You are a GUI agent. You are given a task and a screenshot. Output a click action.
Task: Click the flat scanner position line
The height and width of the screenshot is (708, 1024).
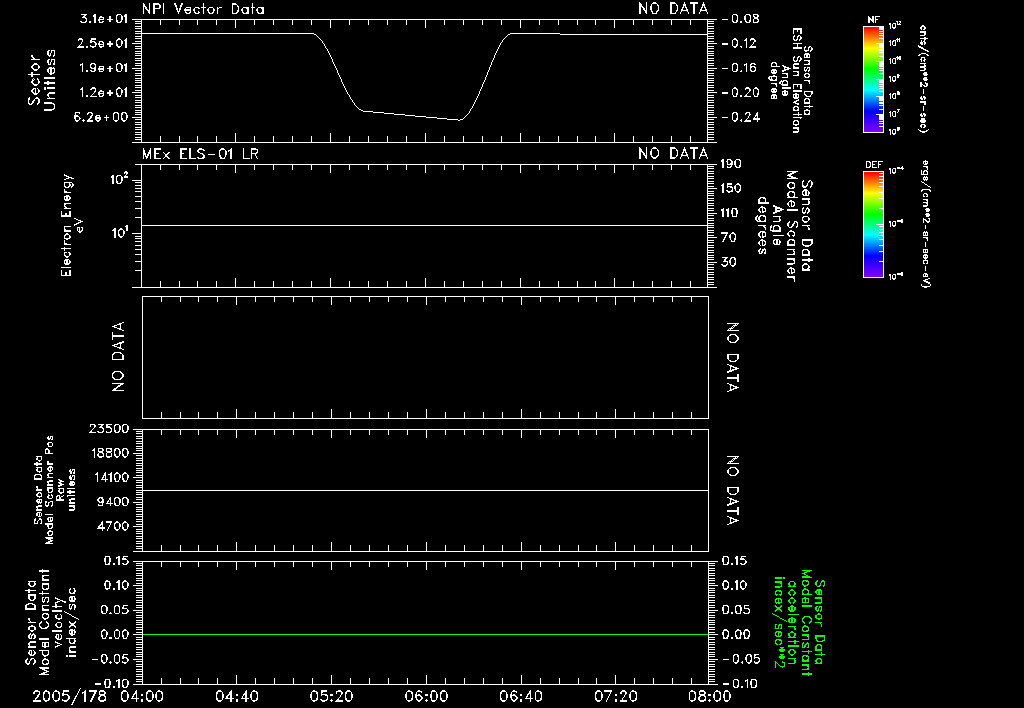click(425, 490)
